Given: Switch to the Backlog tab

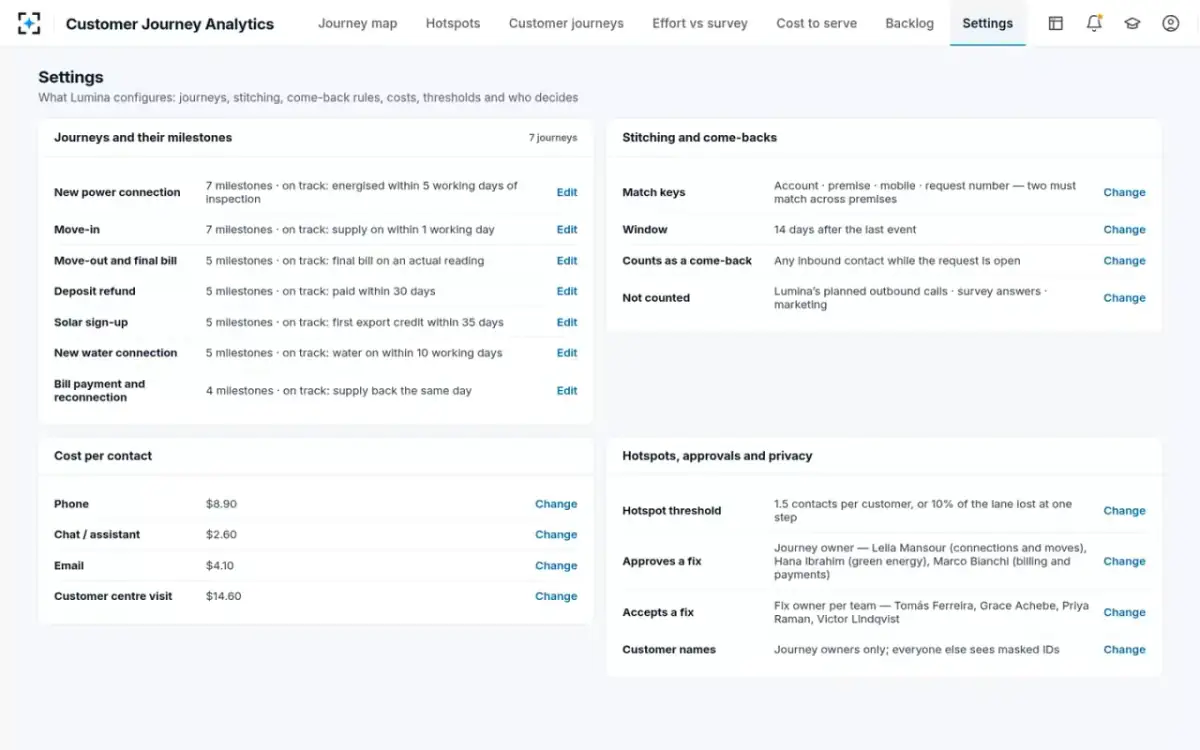Looking at the screenshot, I should tap(909, 23).
